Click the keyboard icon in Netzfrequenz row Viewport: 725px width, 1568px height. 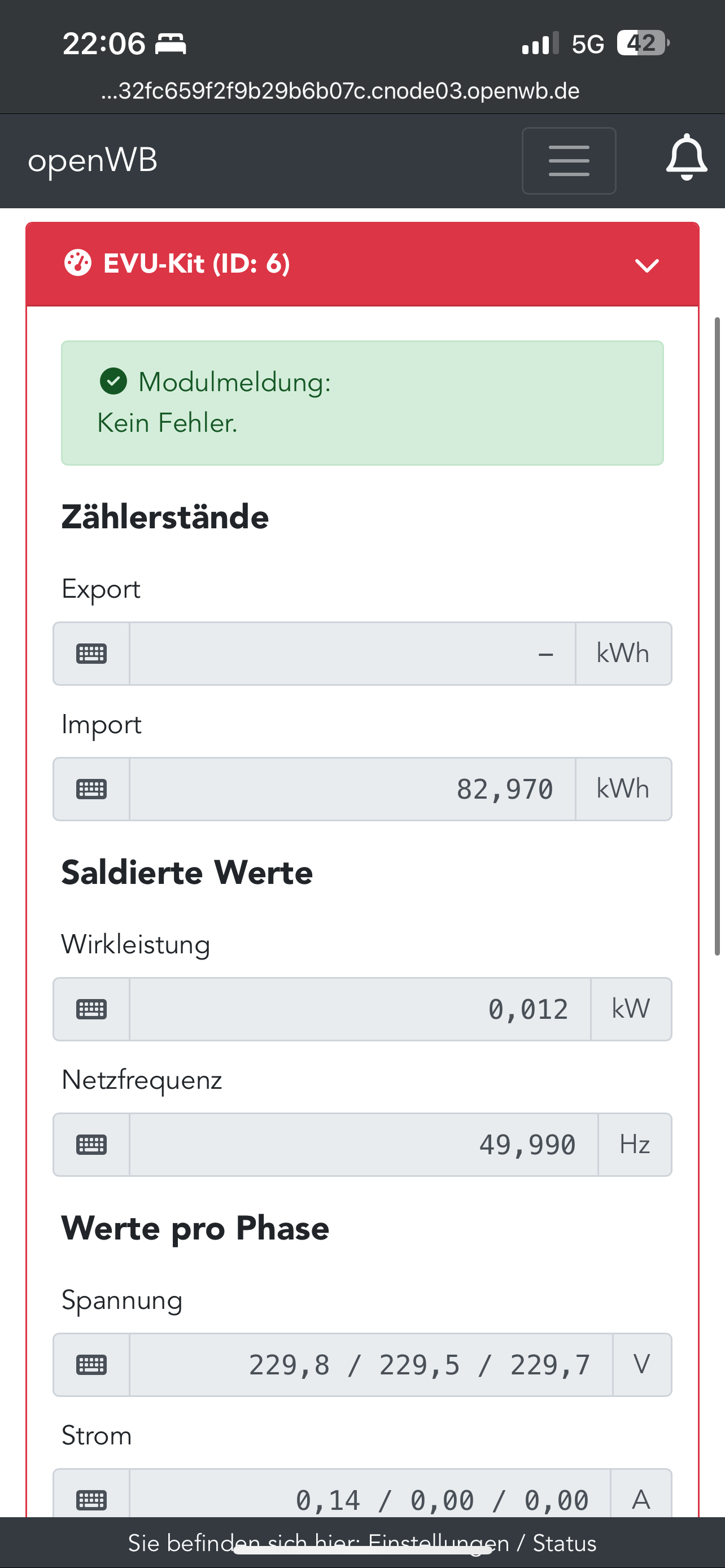pos(91,1145)
